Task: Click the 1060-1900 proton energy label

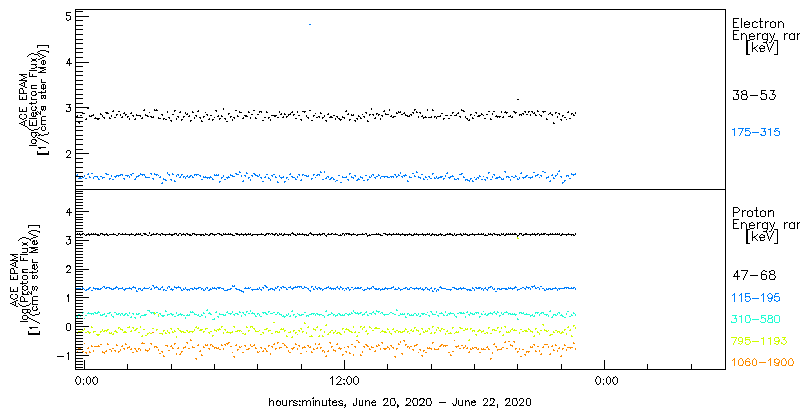Action: coord(763,363)
